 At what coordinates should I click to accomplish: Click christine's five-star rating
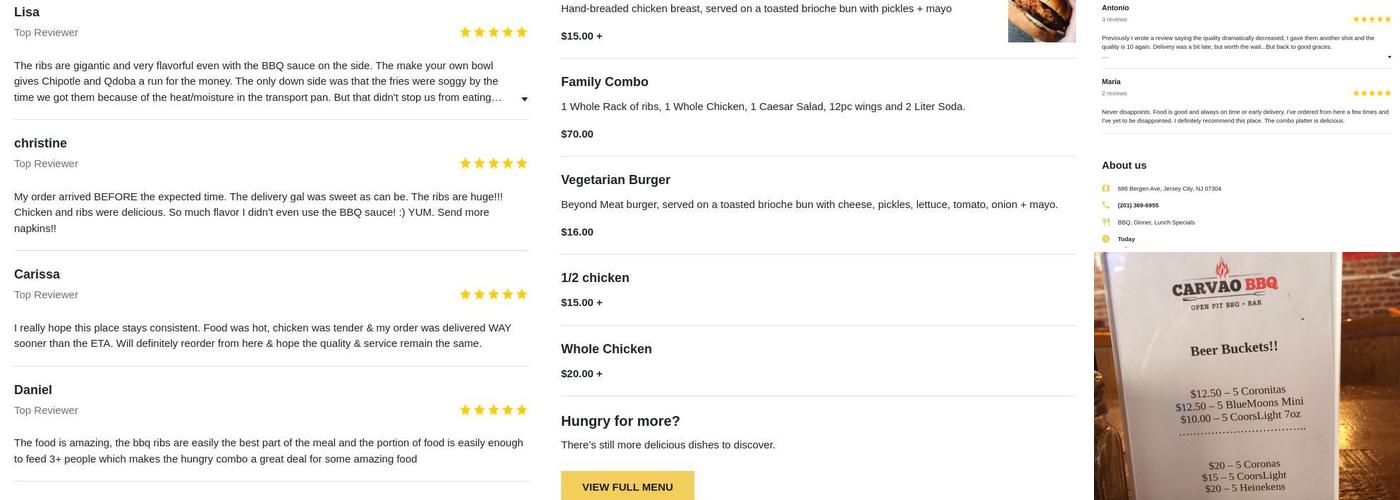tap(493, 163)
